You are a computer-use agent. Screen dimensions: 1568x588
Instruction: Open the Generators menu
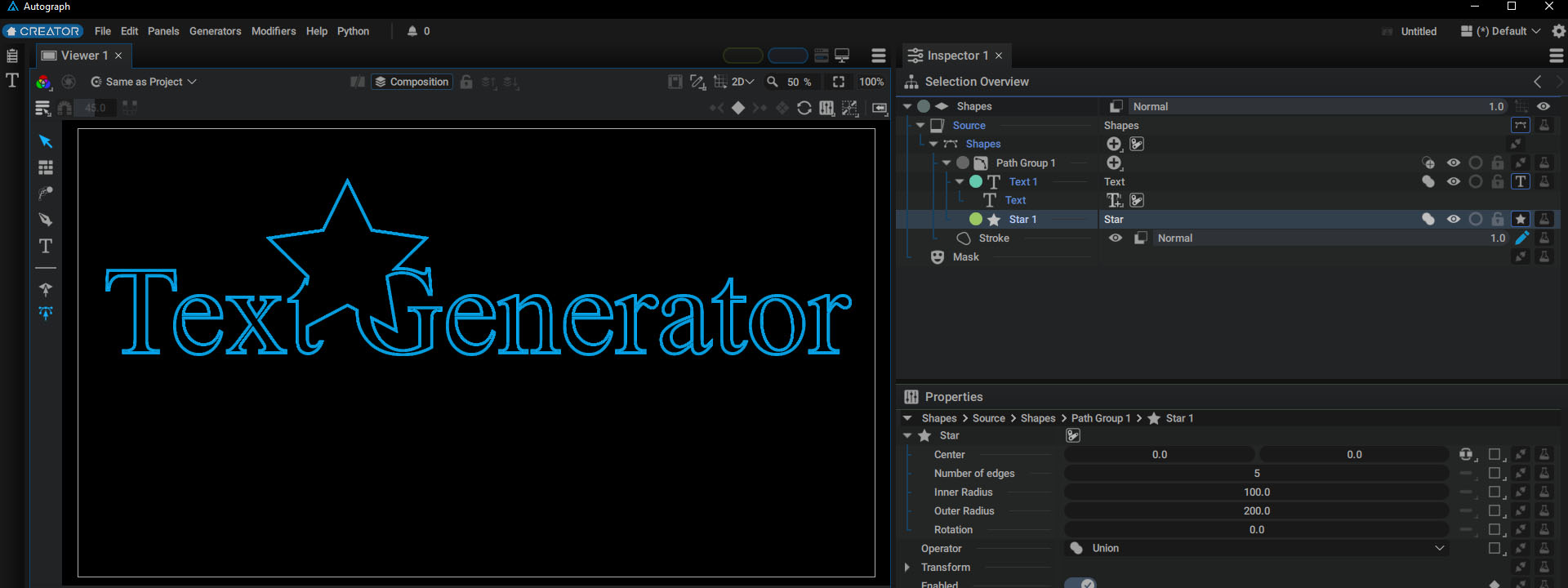216,31
